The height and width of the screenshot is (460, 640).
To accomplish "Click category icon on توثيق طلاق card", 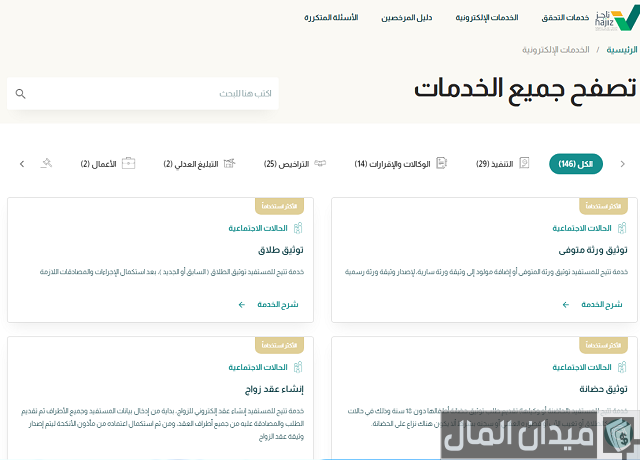I will click(298, 228).
